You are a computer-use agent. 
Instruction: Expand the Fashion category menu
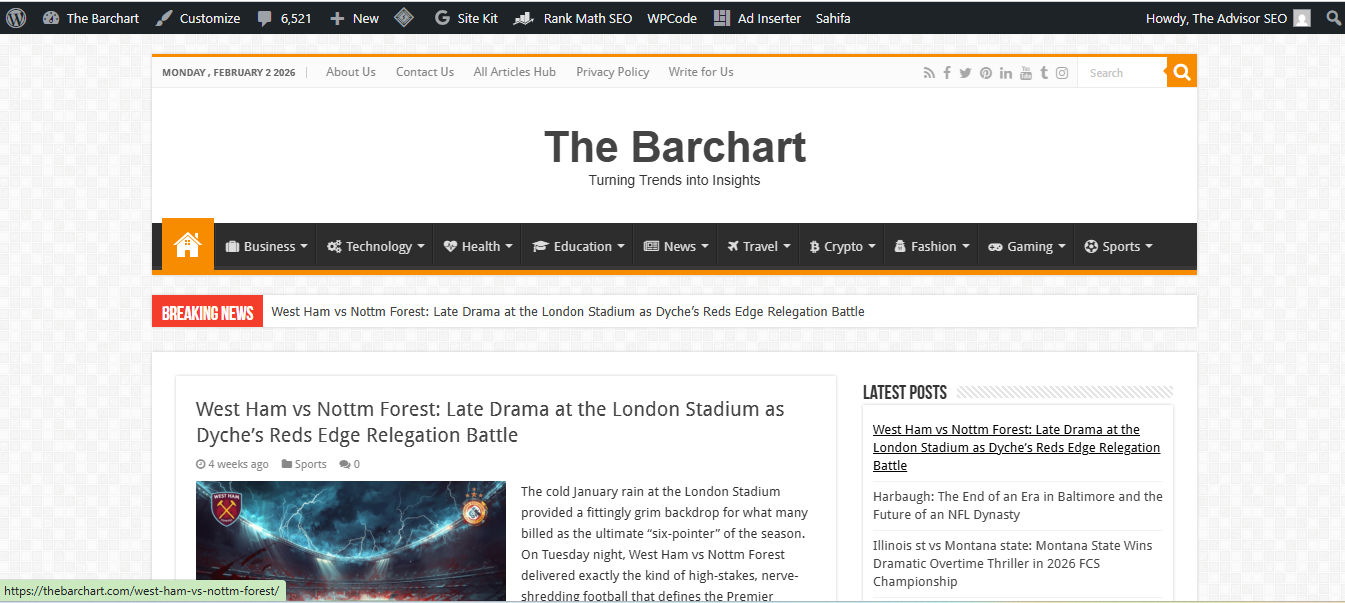point(930,246)
